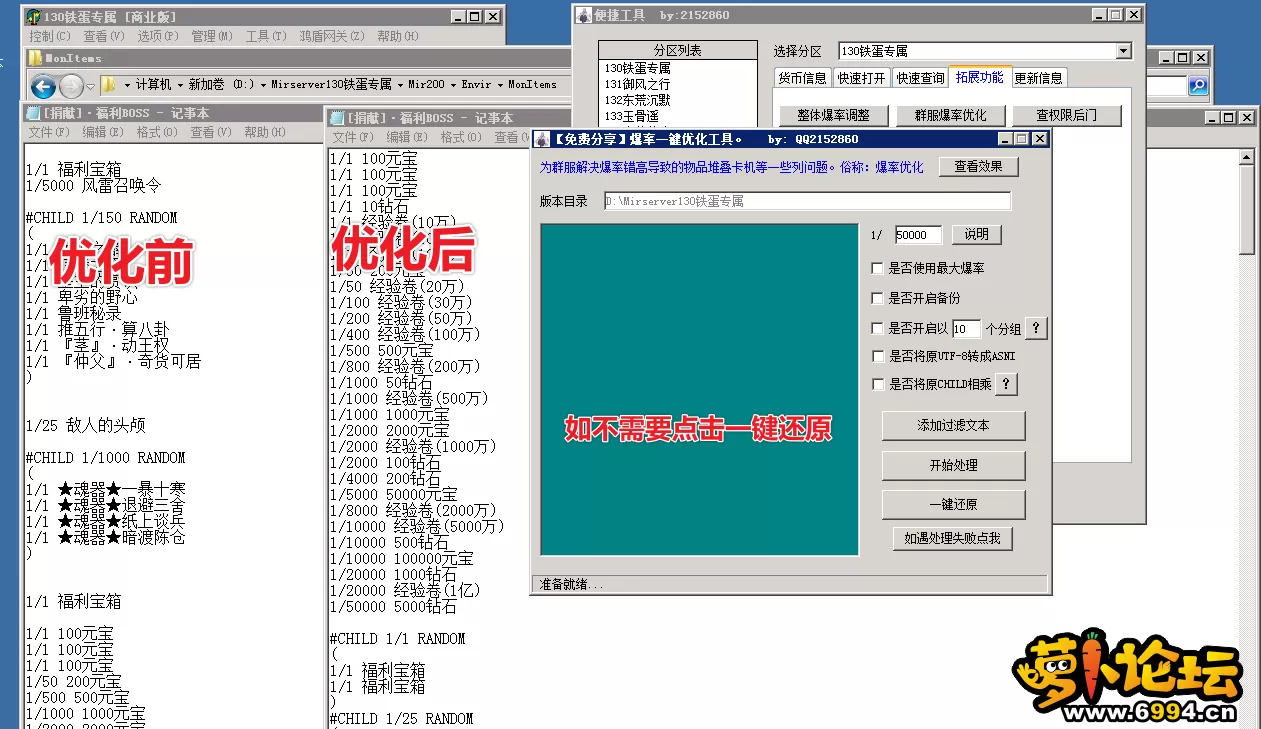Expand 计算机 breadcrumb arrow in address bar

[x=180, y=85]
